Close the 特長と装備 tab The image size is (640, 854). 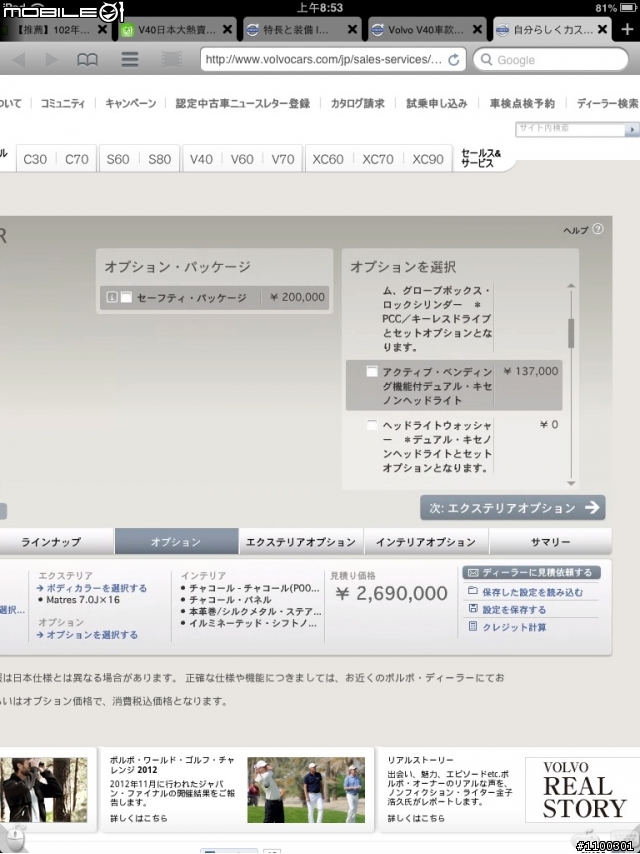click(352, 29)
